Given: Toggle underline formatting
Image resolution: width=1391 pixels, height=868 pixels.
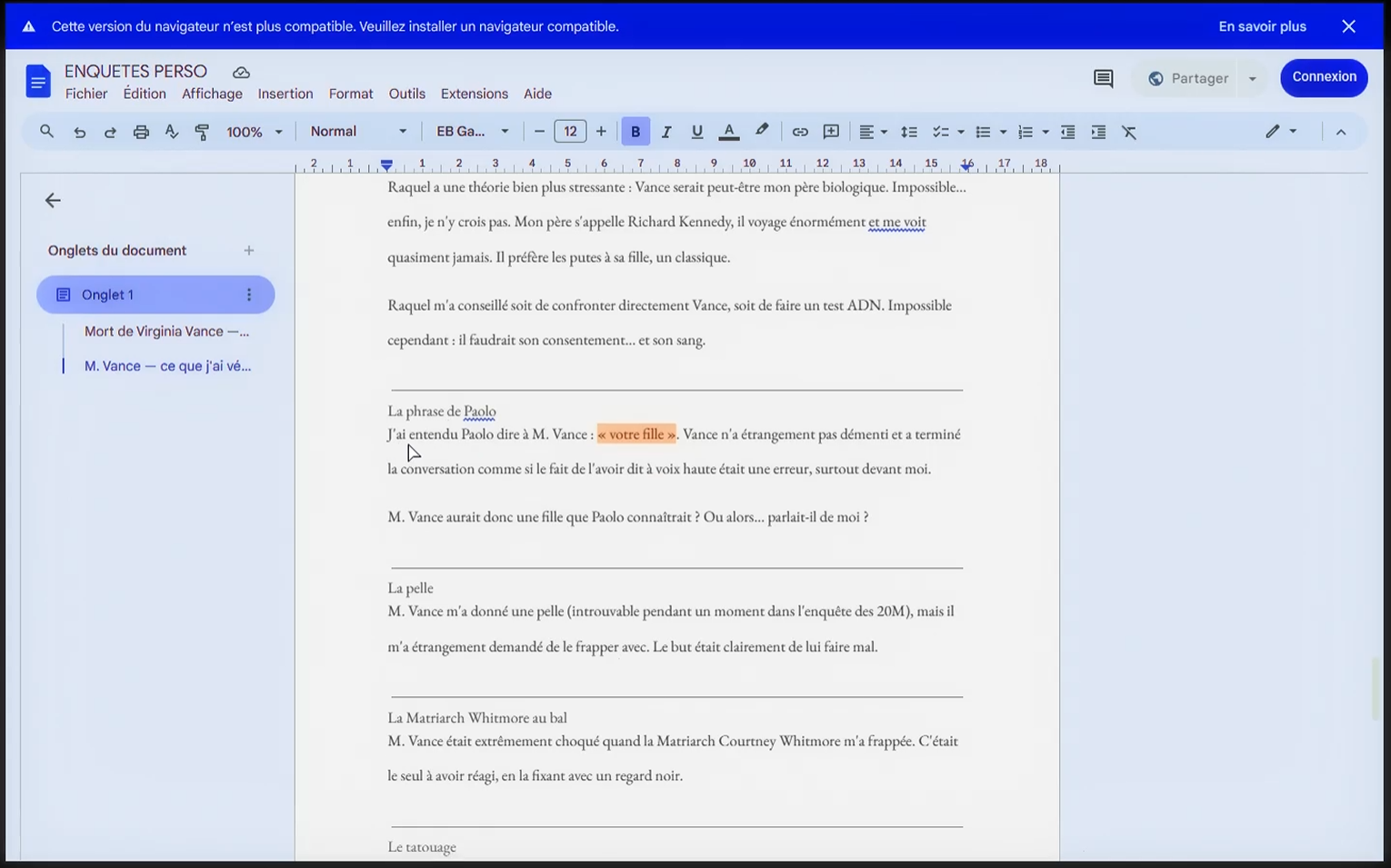Looking at the screenshot, I should tap(697, 132).
